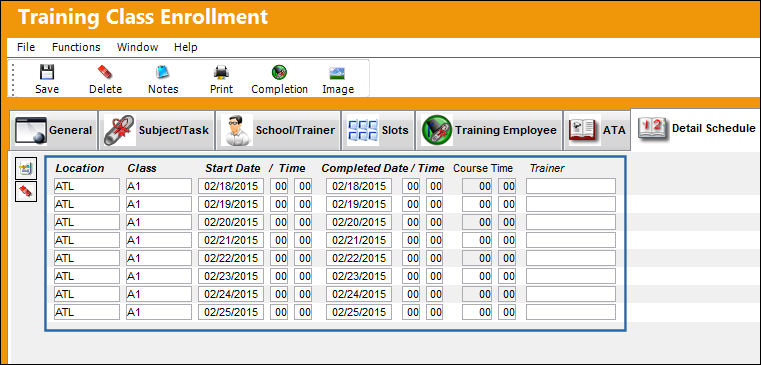
Task: Select the Detail Schedule tab
Action: coord(695,129)
